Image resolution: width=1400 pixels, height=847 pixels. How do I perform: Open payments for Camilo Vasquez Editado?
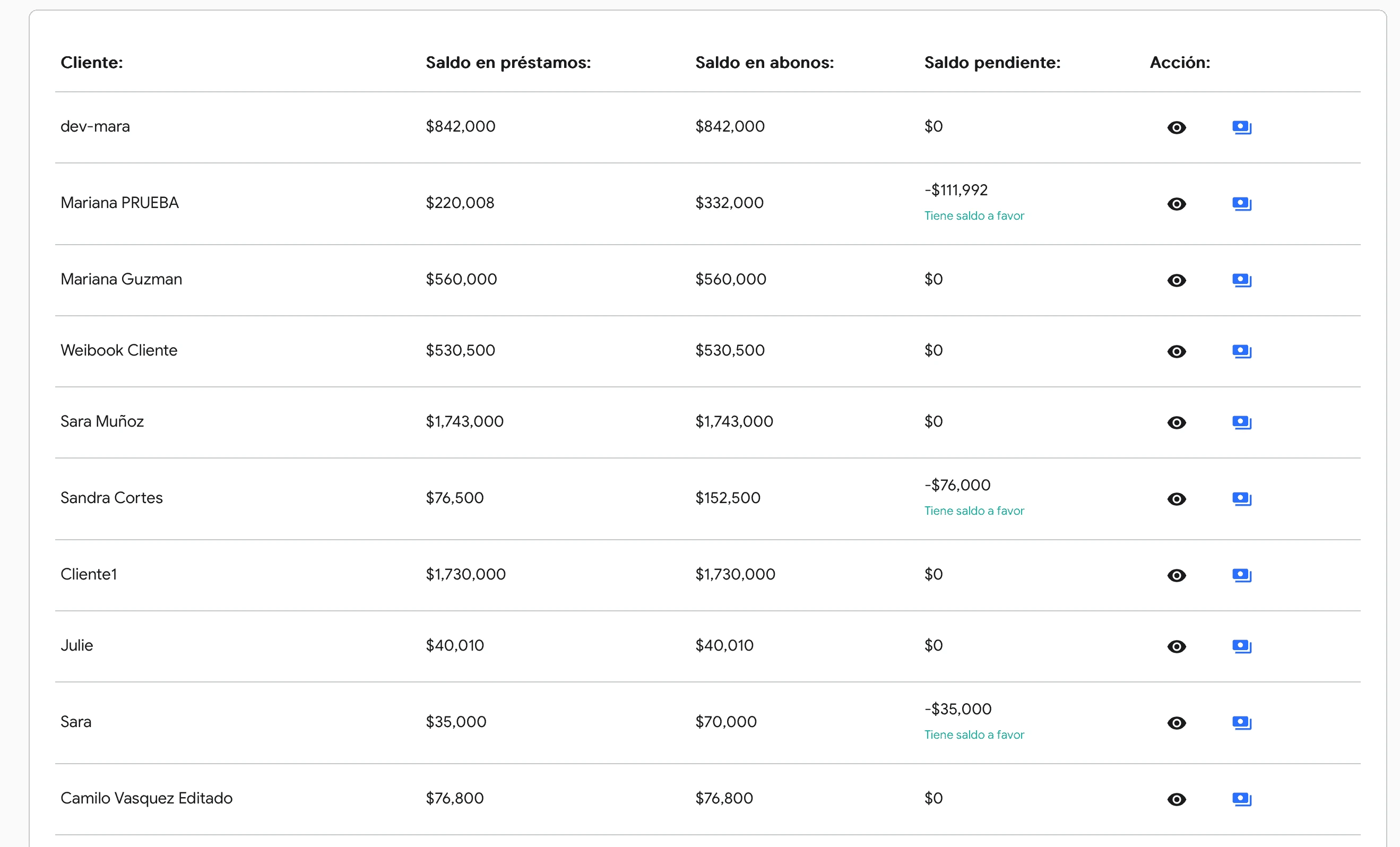[x=1241, y=799]
